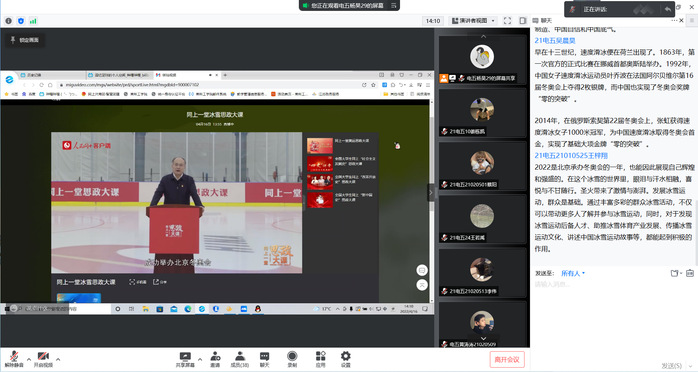The image size is (698, 372).
Task: Toggle lock screen pin (锁定画面)
Action: pyautogui.click(x=25, y=40)
